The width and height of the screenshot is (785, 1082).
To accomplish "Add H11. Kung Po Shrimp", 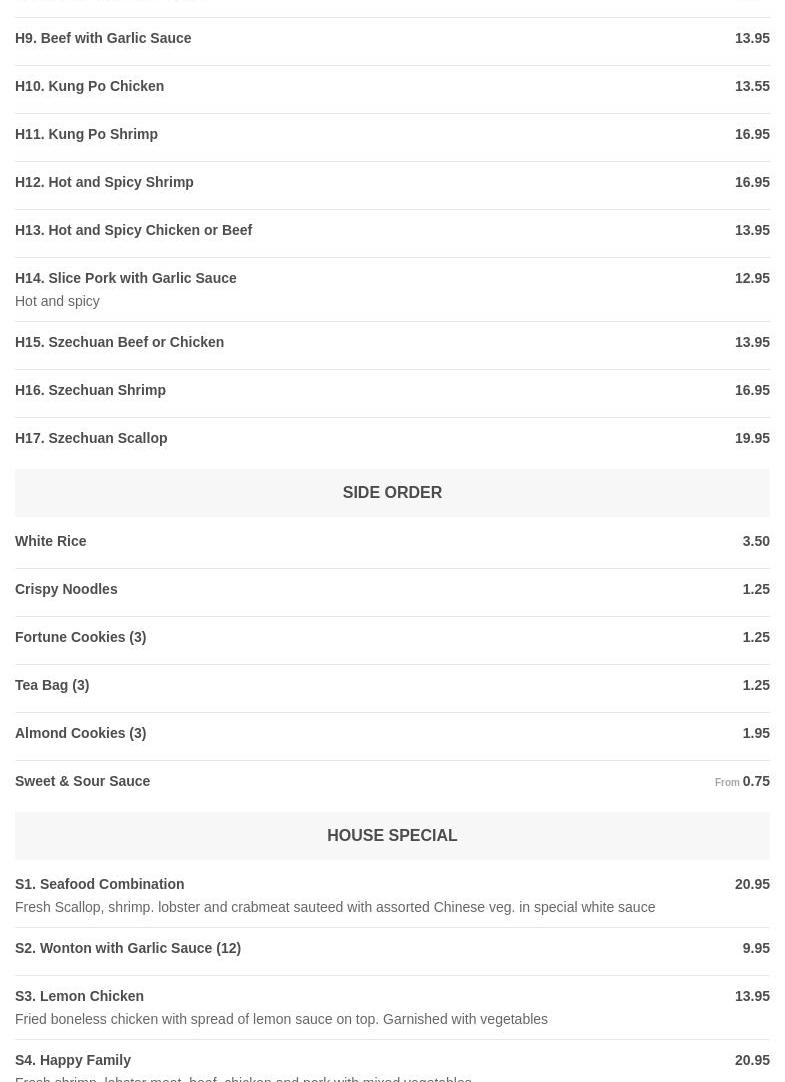I will click(87, 134).
